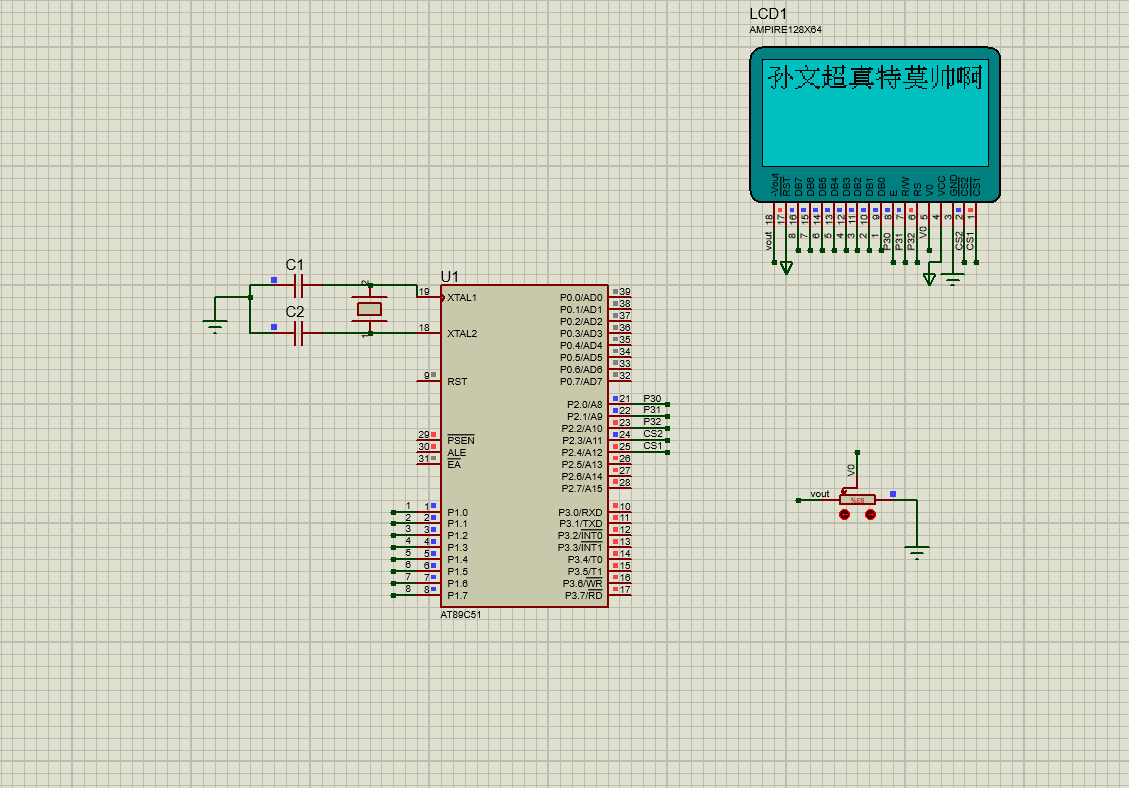Click the vout label at potentiometer
1129x788 pixels.
click(819, 493)
